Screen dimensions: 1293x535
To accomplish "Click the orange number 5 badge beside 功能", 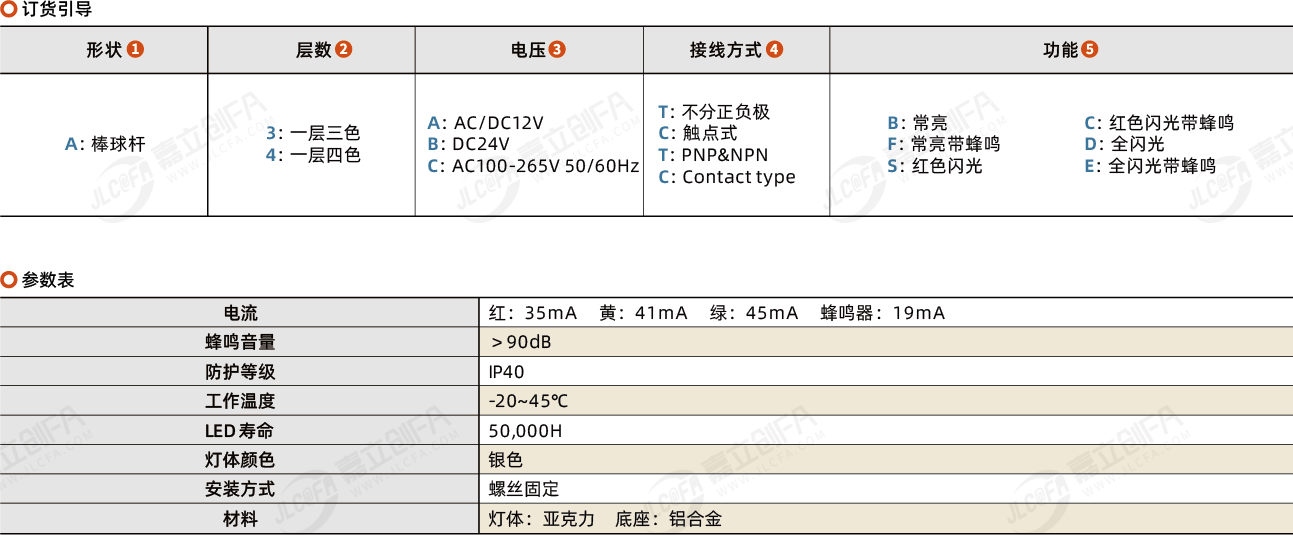I will coord(1090,49).
